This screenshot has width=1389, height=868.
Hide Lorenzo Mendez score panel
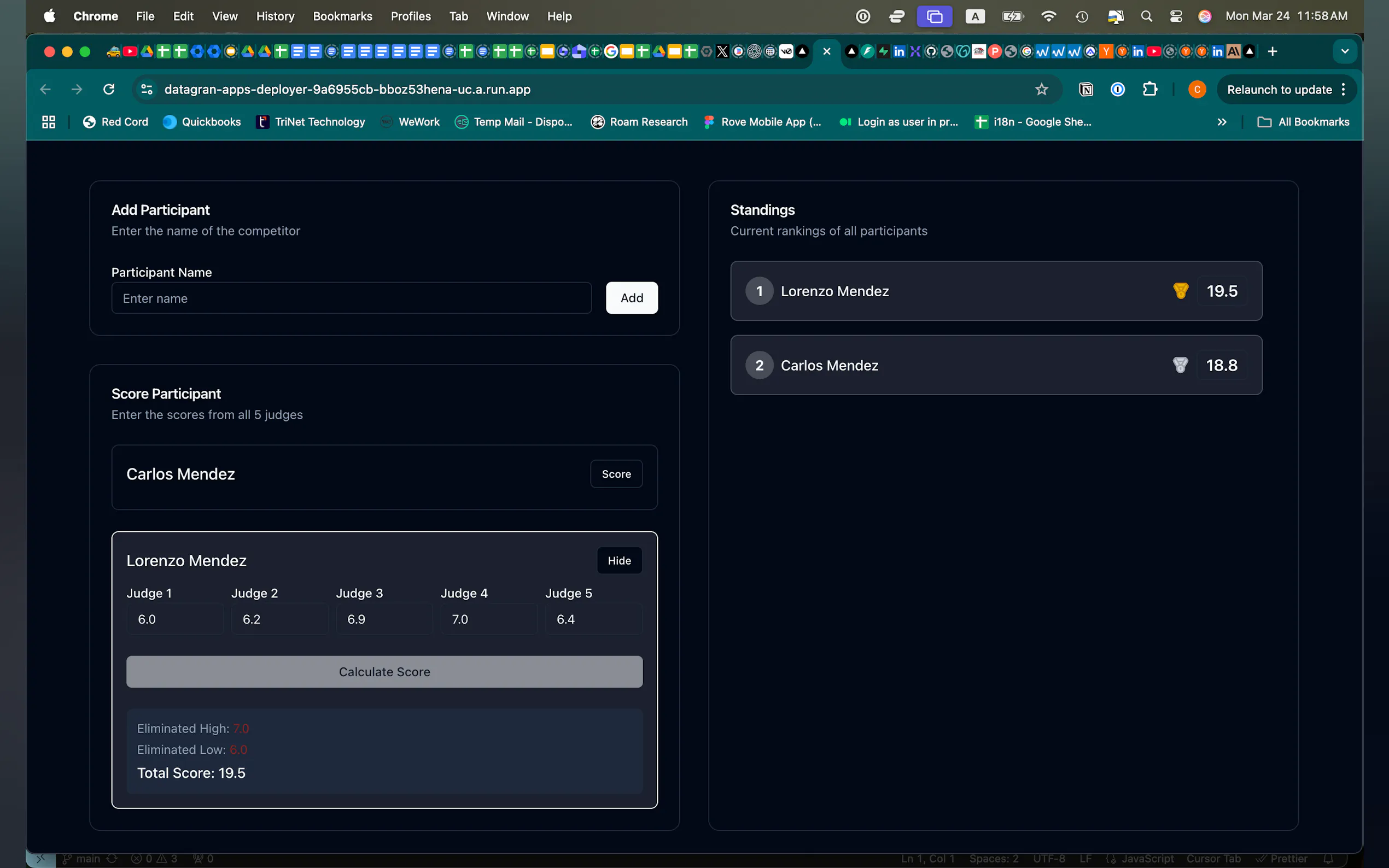619,560
